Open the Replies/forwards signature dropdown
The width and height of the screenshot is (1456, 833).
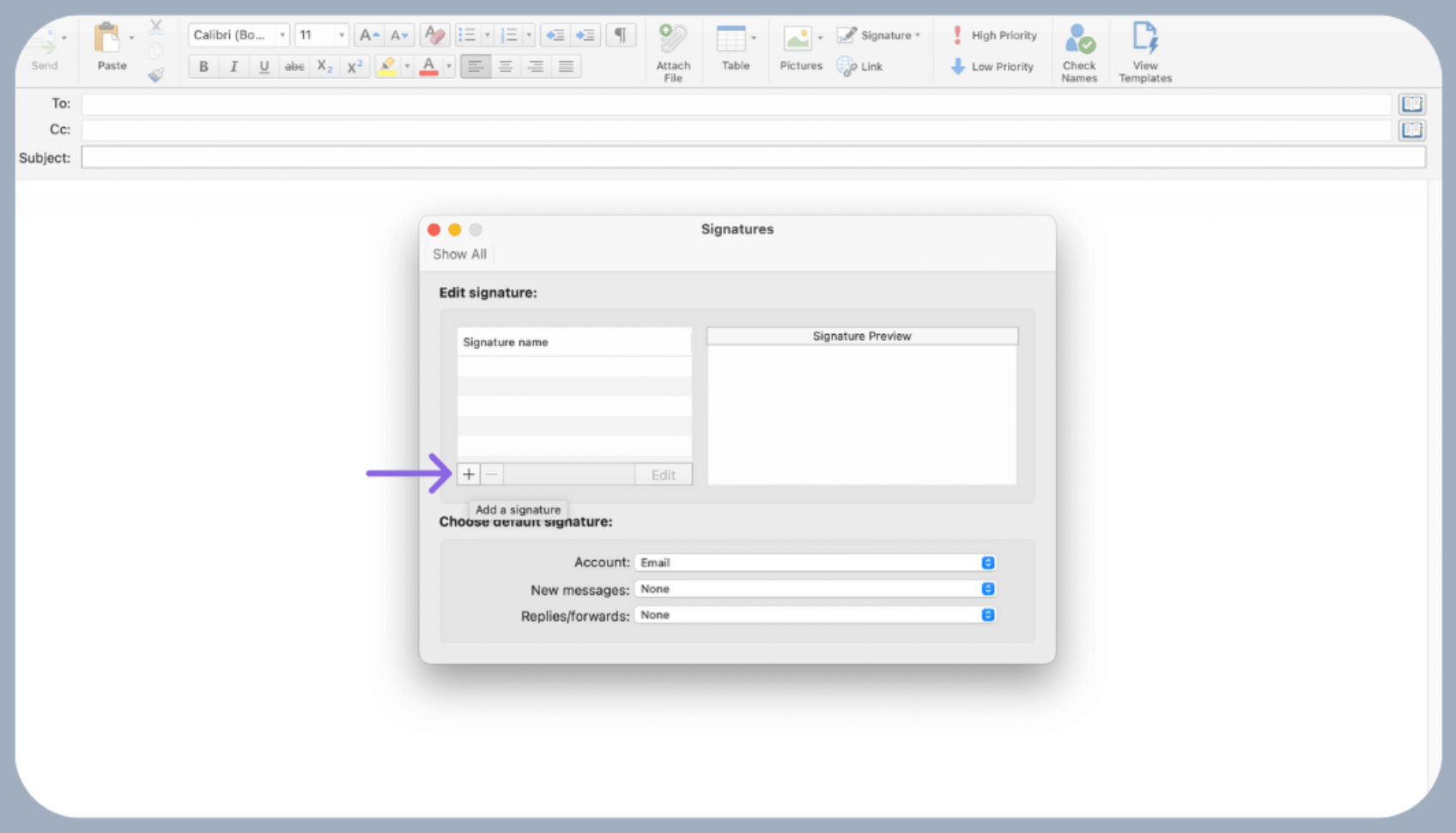815,615
